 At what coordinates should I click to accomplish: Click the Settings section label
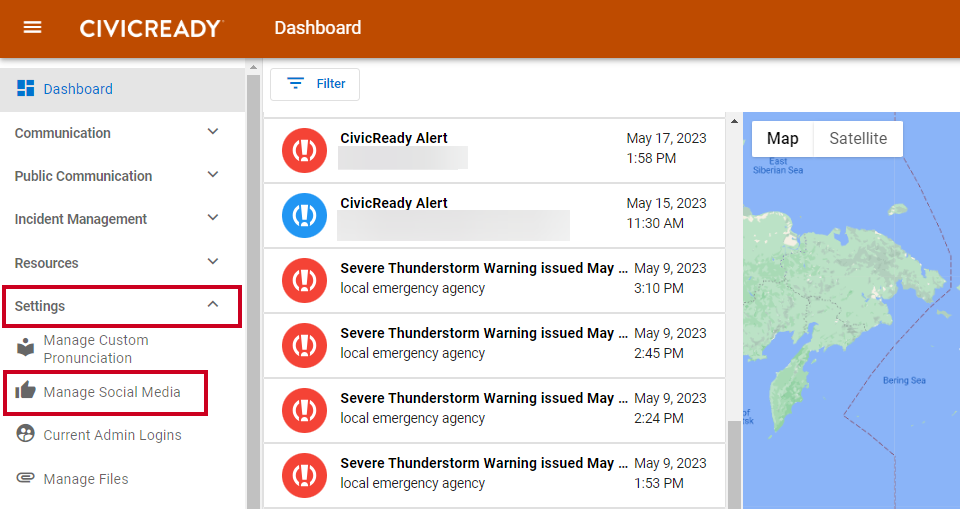[40, 306]
